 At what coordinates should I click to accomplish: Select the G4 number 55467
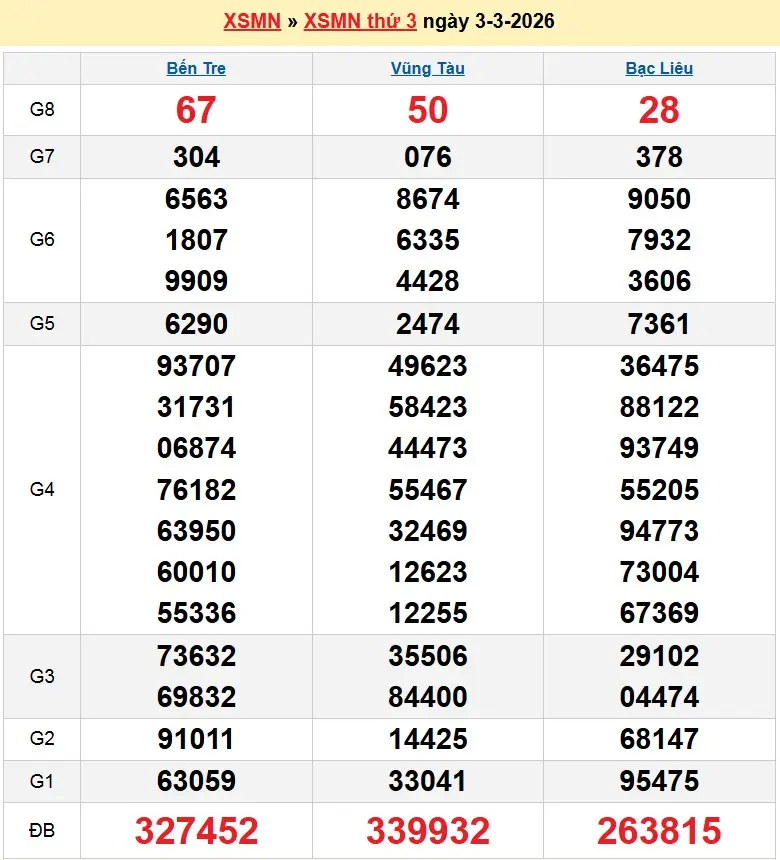pyautogui.click(x=428, y=490)
